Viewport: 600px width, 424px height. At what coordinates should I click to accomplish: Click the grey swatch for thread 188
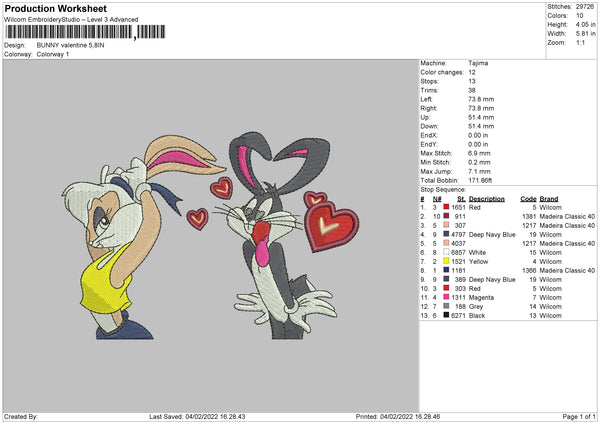(446, 306)
